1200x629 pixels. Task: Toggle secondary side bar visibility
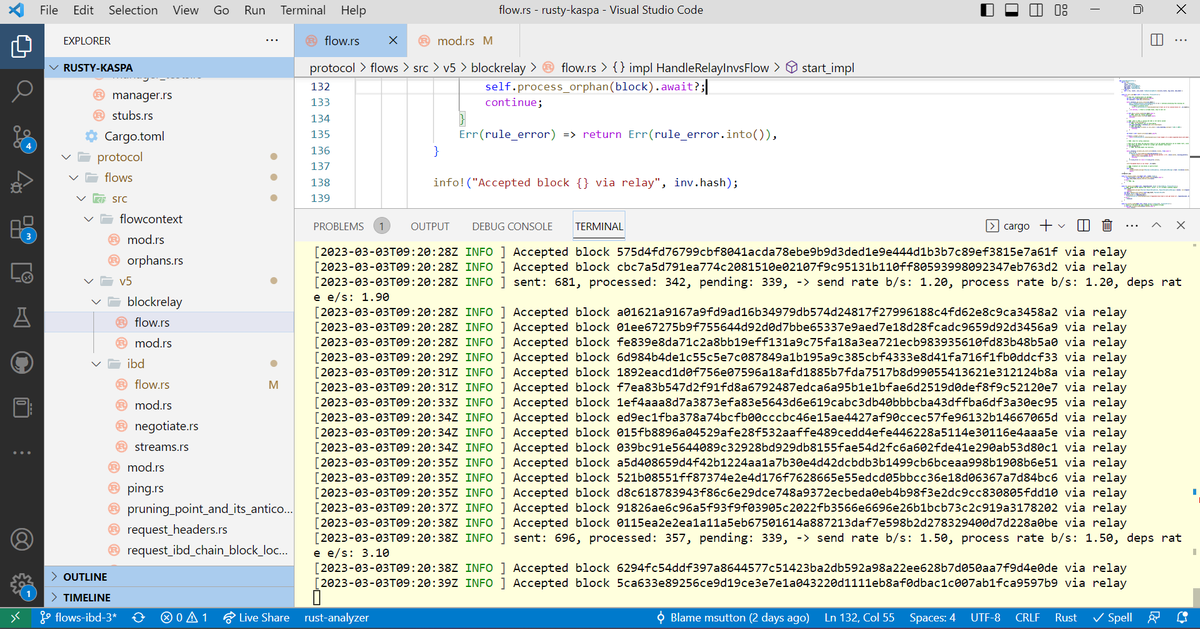tap(1036, 10)
